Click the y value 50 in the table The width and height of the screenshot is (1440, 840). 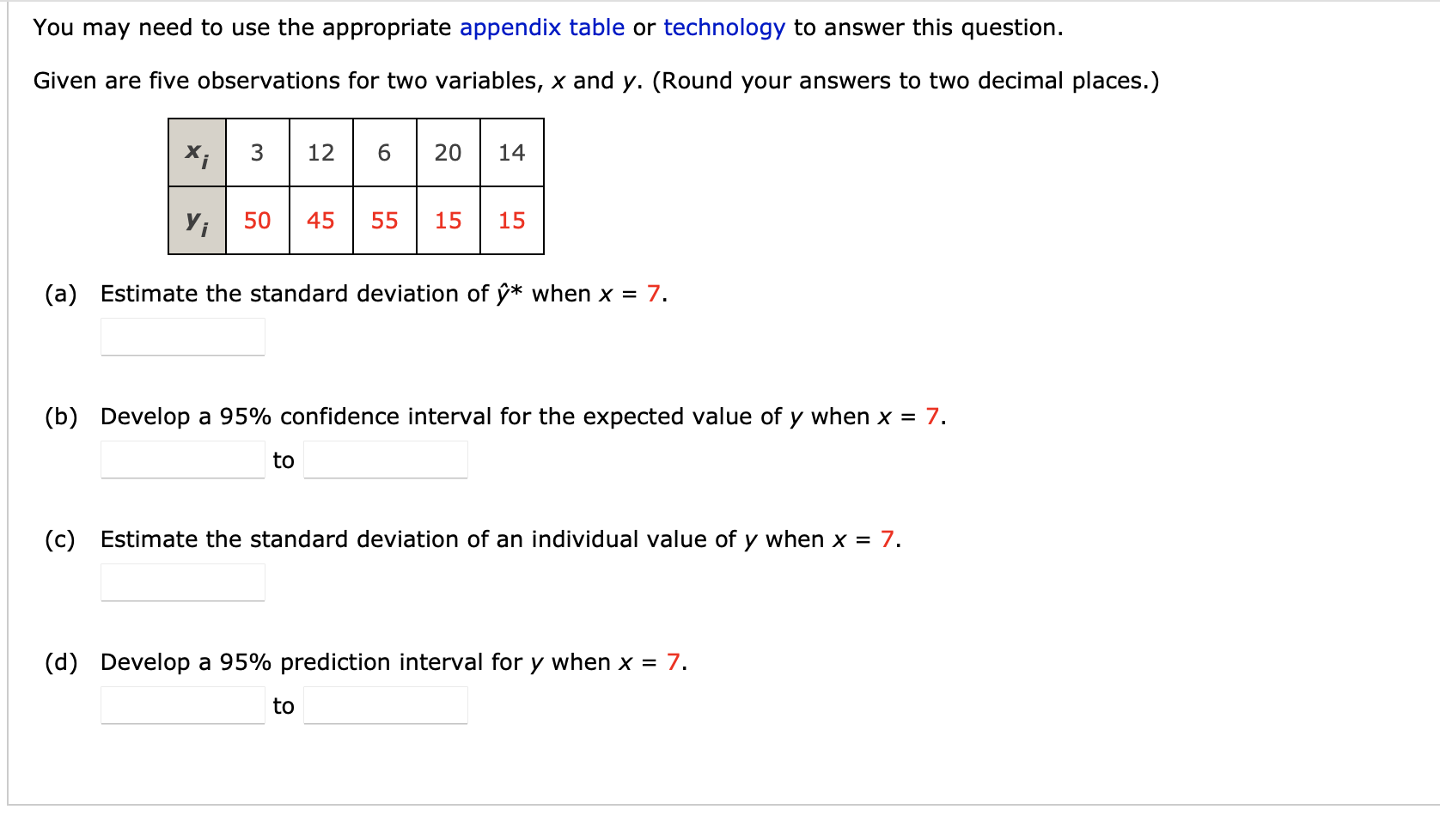click(256, 220)
